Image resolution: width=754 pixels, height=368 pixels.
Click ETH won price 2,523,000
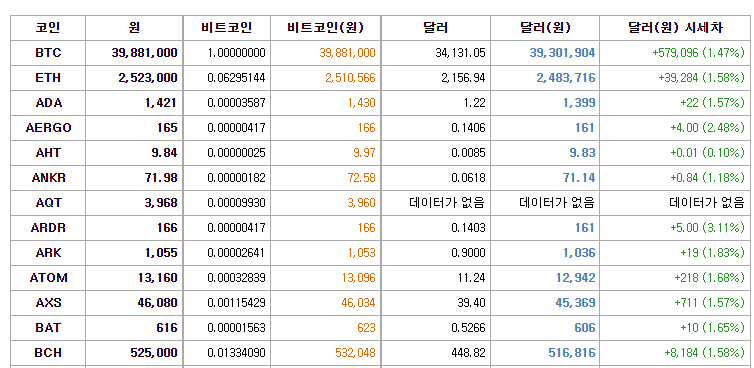coord(148,78)
